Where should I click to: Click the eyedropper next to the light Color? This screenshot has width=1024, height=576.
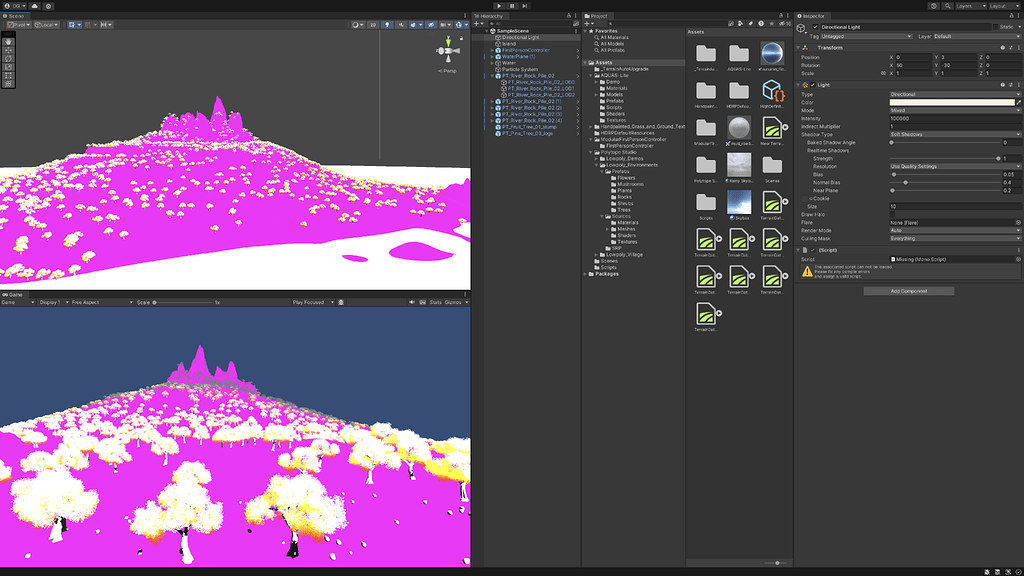pyautogui.click(x=1018, y=102)
